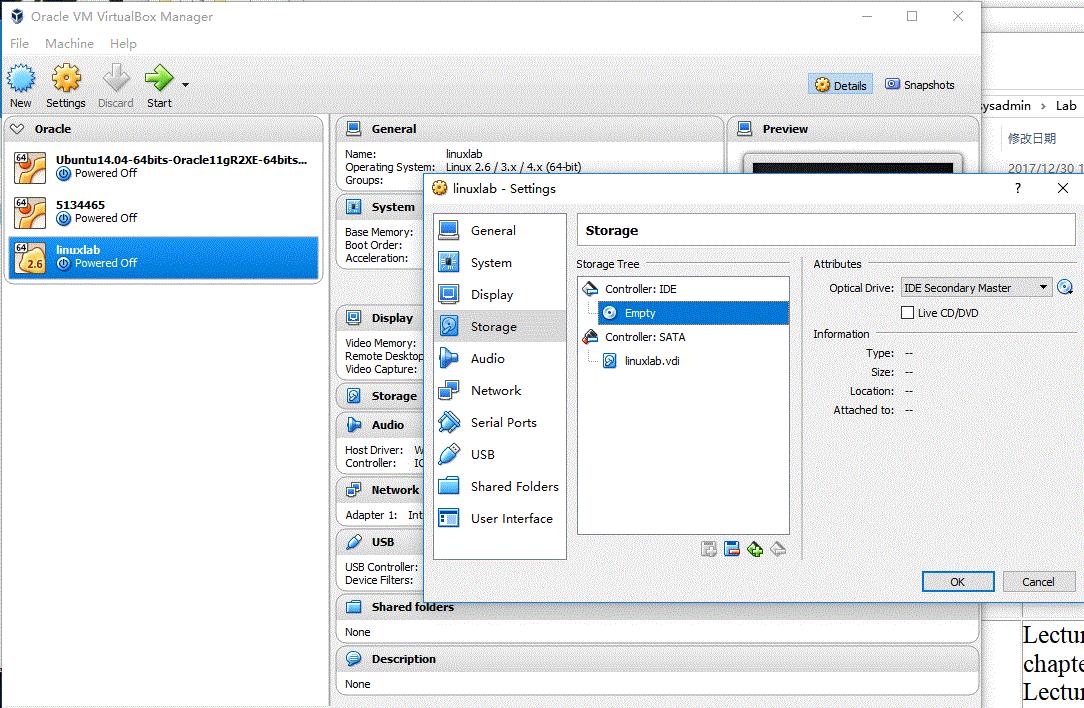The height and width of the screenshot is (708, 1084).
Task: Click the Linux 2.6 / 3.x / 4.x text
Action: 513,167
